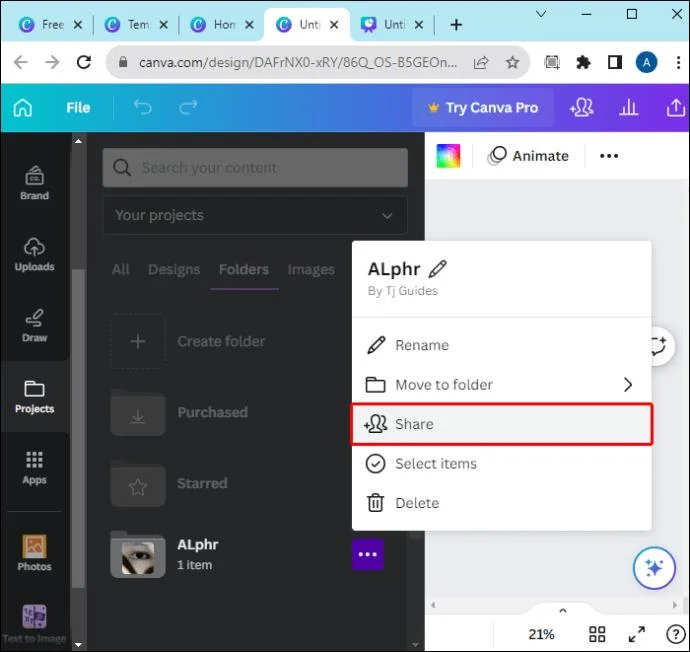Viewport: 690px width, 652px height.
Task: Open the background color picker swatch
Action: pos(448,156)
